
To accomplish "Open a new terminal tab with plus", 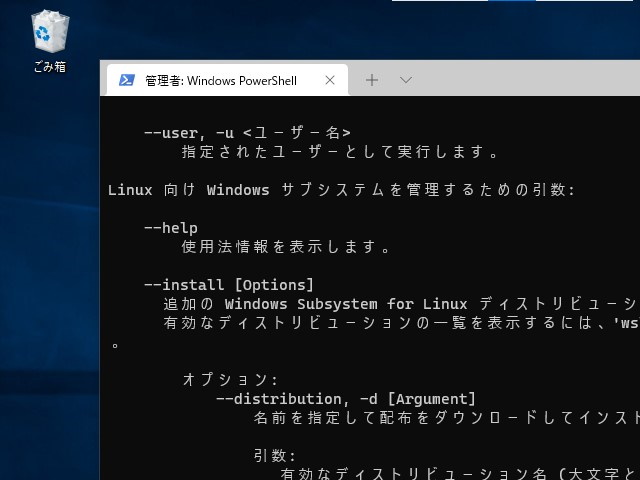I will (372, 80).
